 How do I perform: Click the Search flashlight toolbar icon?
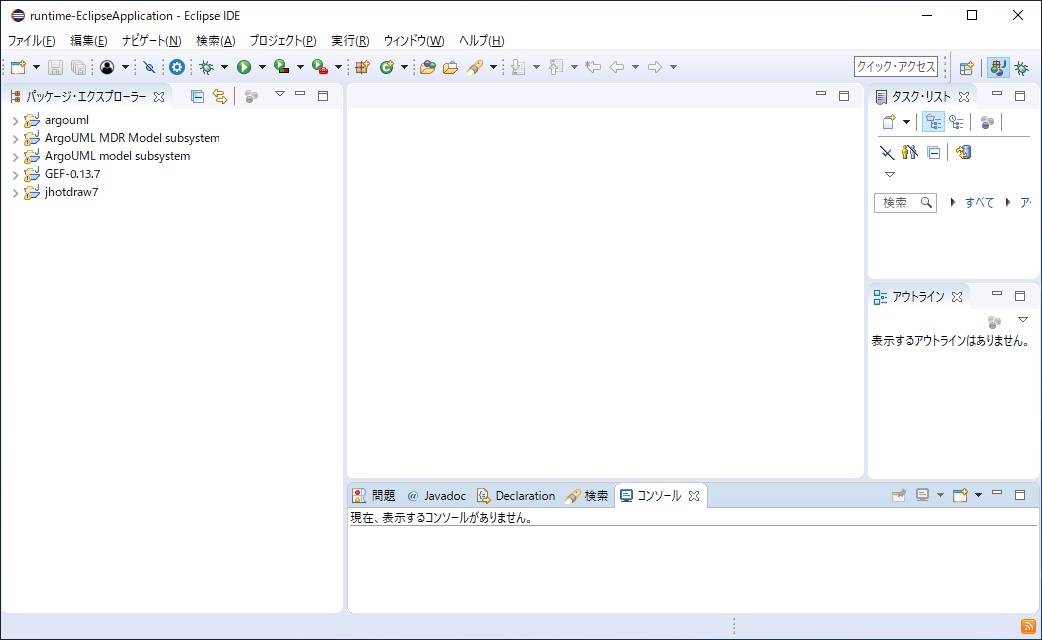click(x=475, y=67)
